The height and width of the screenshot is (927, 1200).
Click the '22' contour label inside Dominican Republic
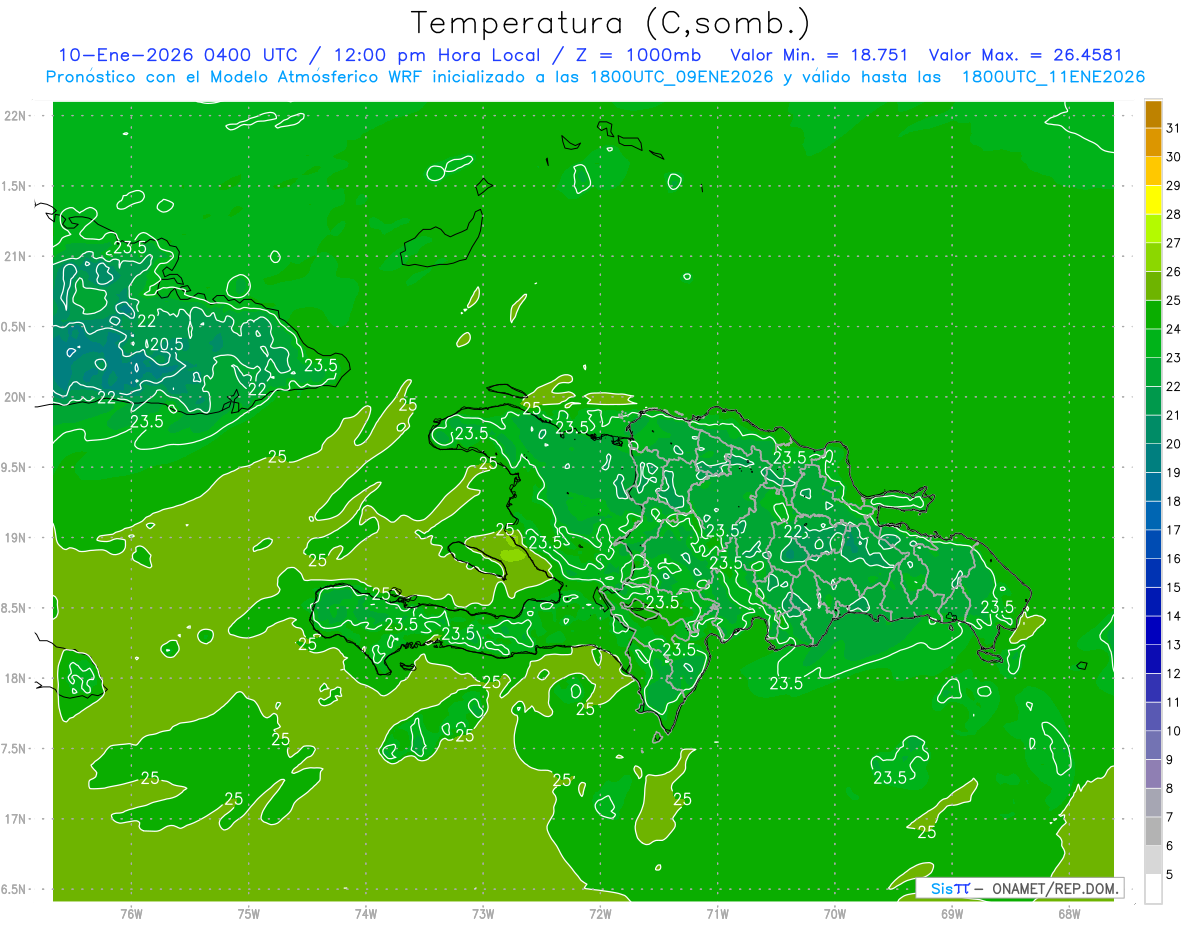794,531
